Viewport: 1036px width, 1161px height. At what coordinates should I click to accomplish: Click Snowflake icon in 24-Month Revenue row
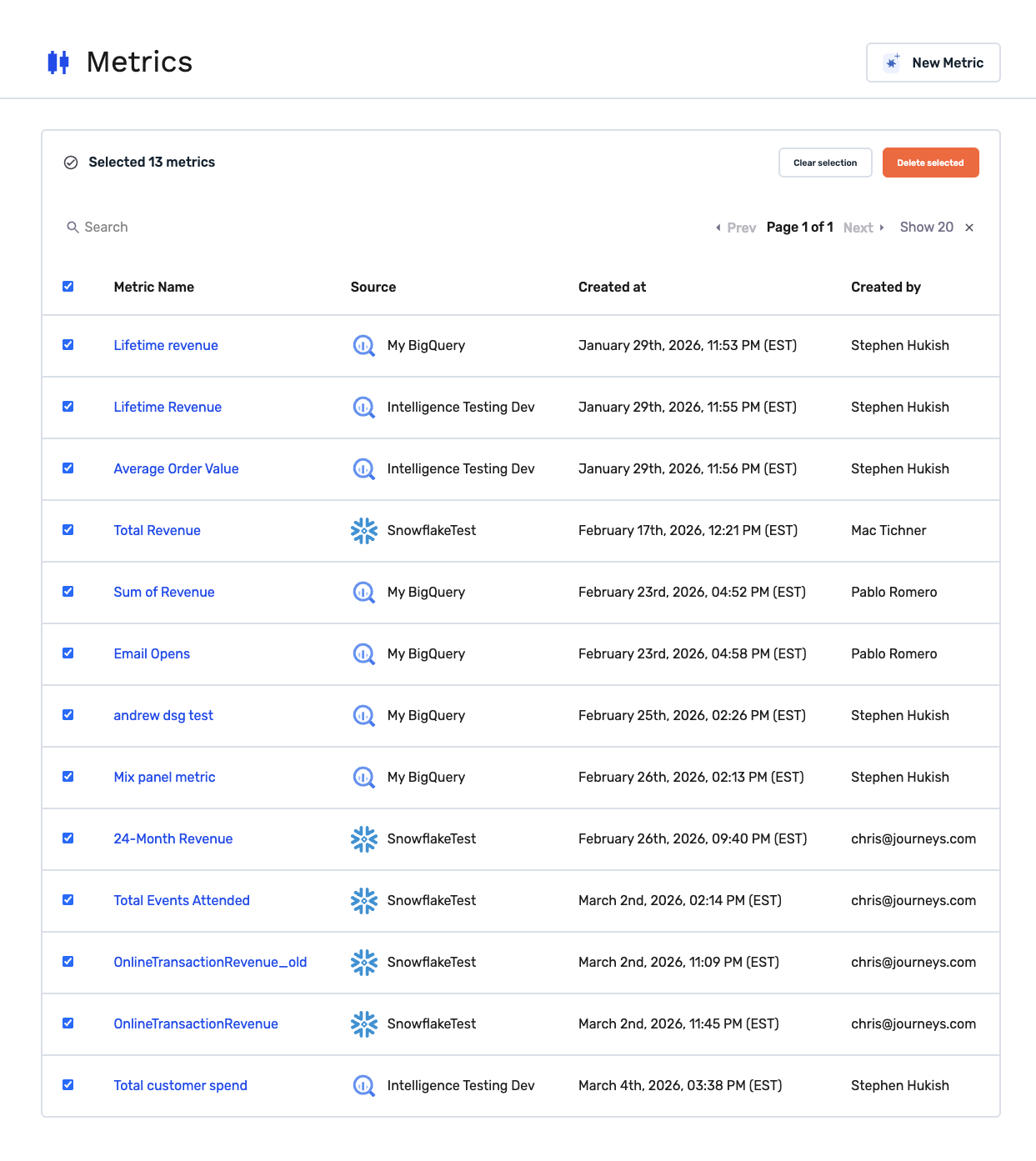pyautogui.click(x=364, y=839)
